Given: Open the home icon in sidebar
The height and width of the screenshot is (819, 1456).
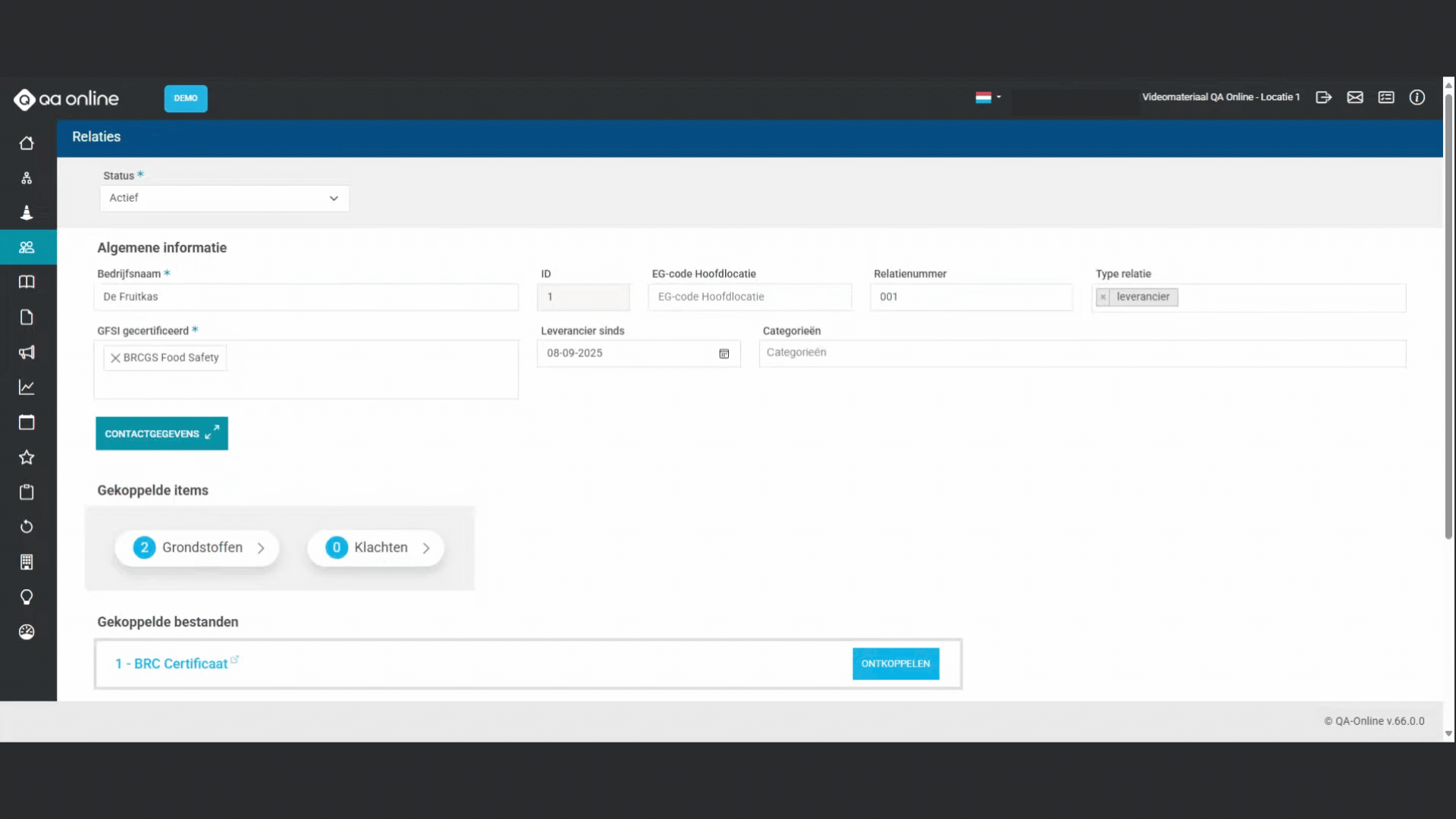Looking at the screenshot, I should (x=27, y=143).
